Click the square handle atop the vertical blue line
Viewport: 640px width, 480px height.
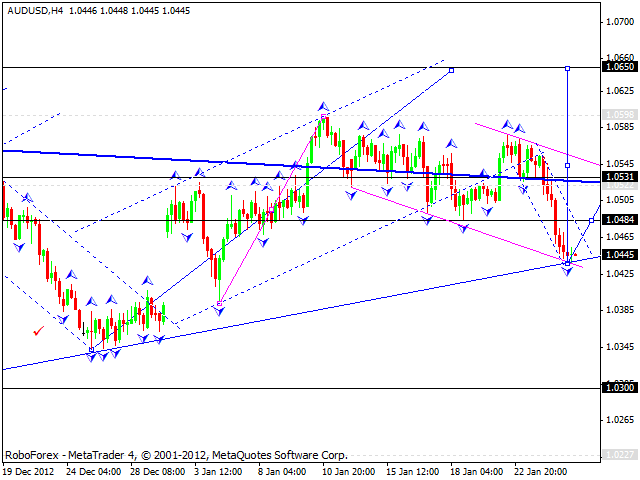point(568,68)
